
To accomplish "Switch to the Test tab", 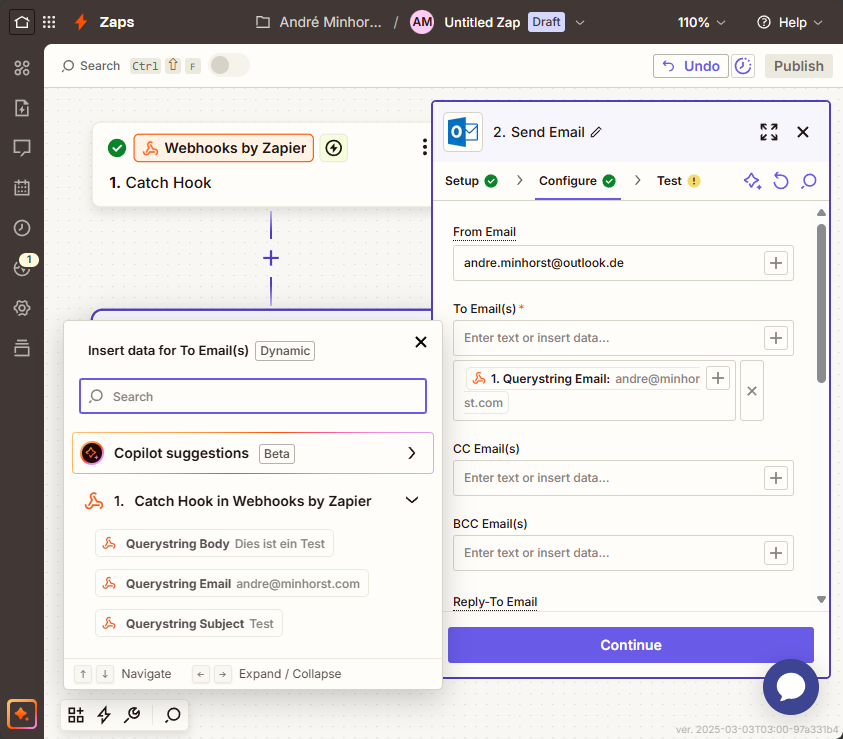I will pyautogui.click(x=669, y=181).
